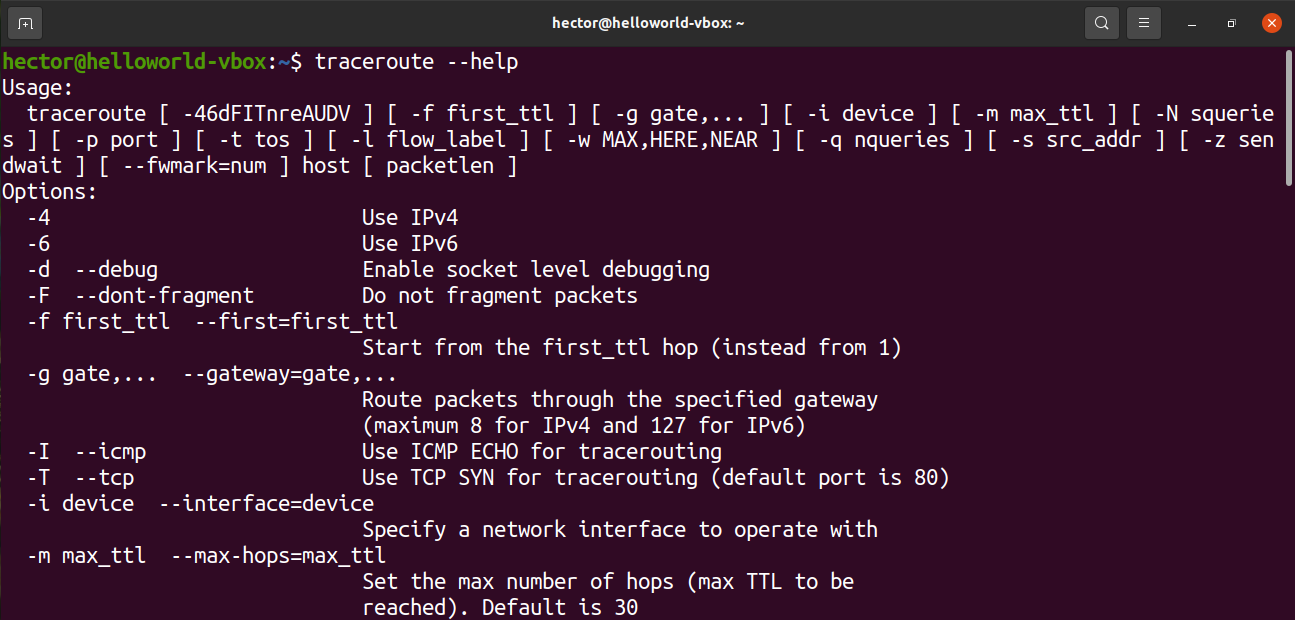The width and height of the screenshot is (1295, 620).
Task: Restore the terminal window size
Action: tap(1230, 22)
